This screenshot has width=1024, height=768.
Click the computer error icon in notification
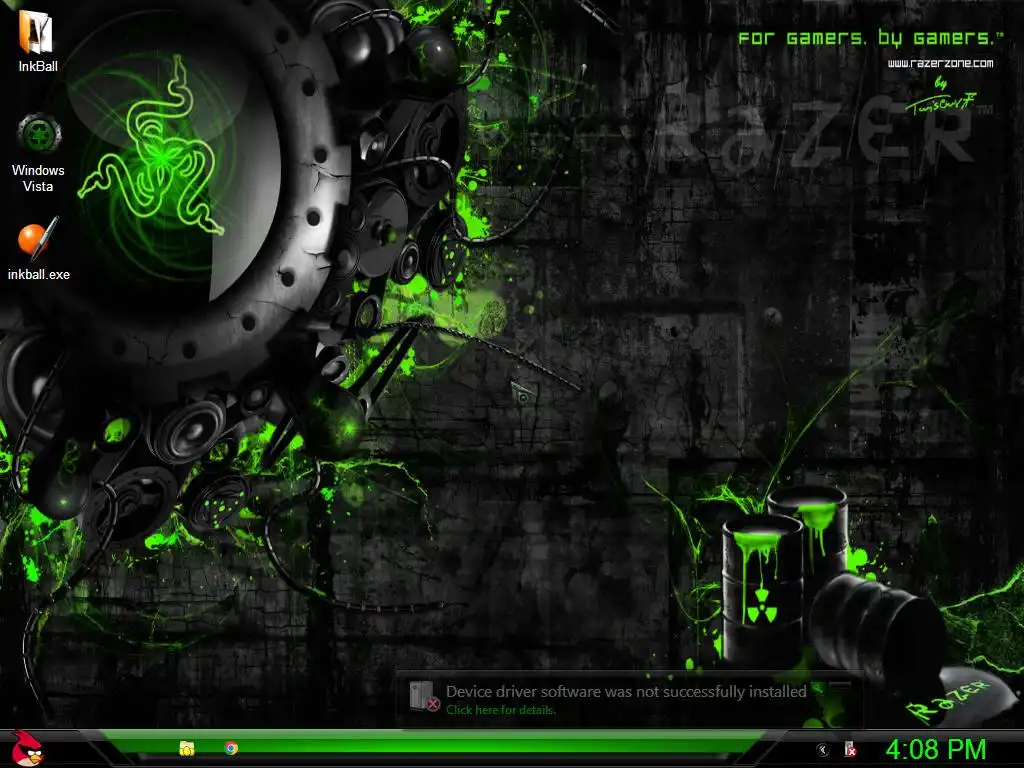tap(424, 696)
